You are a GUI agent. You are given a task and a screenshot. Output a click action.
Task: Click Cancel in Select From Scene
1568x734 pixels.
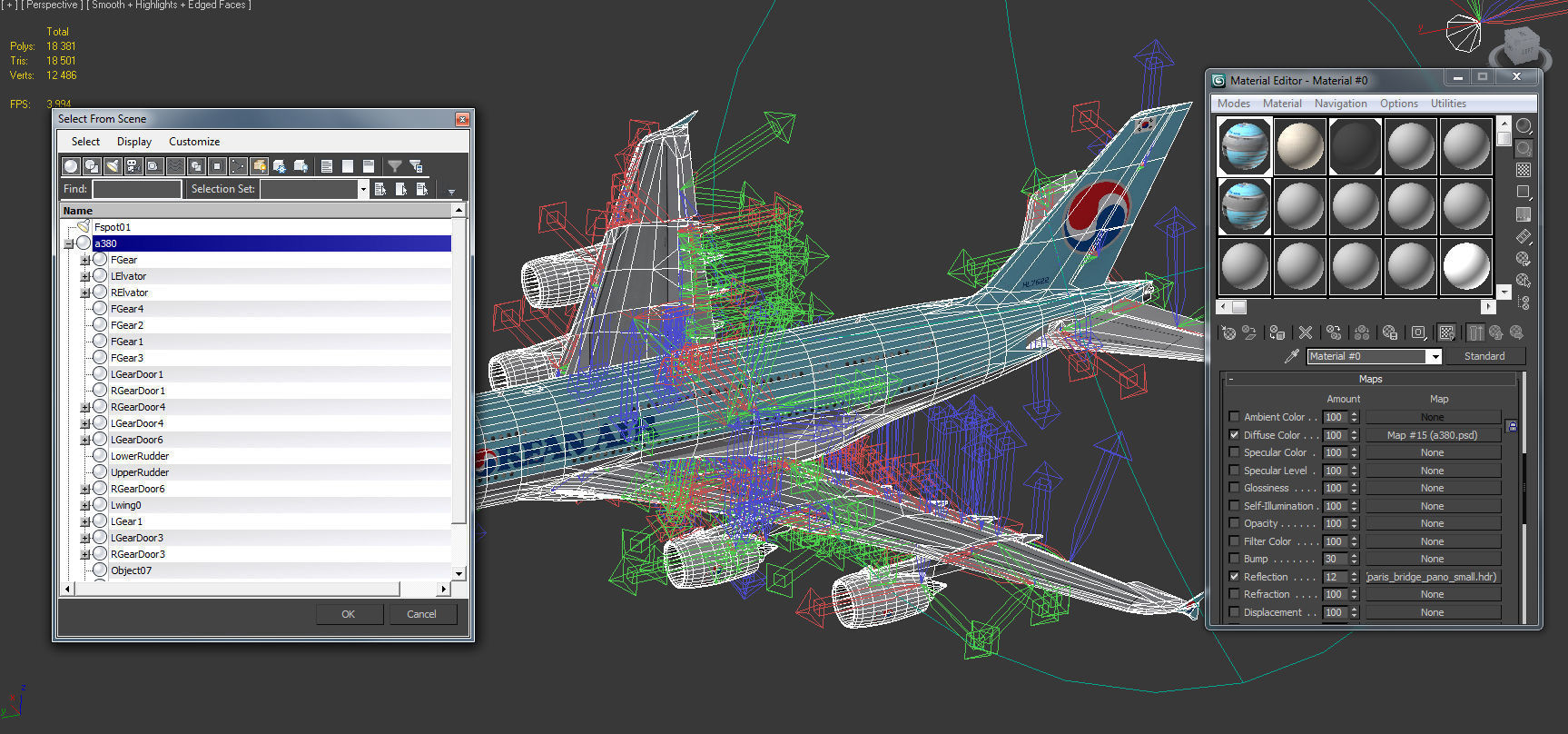tap(421, 614)
